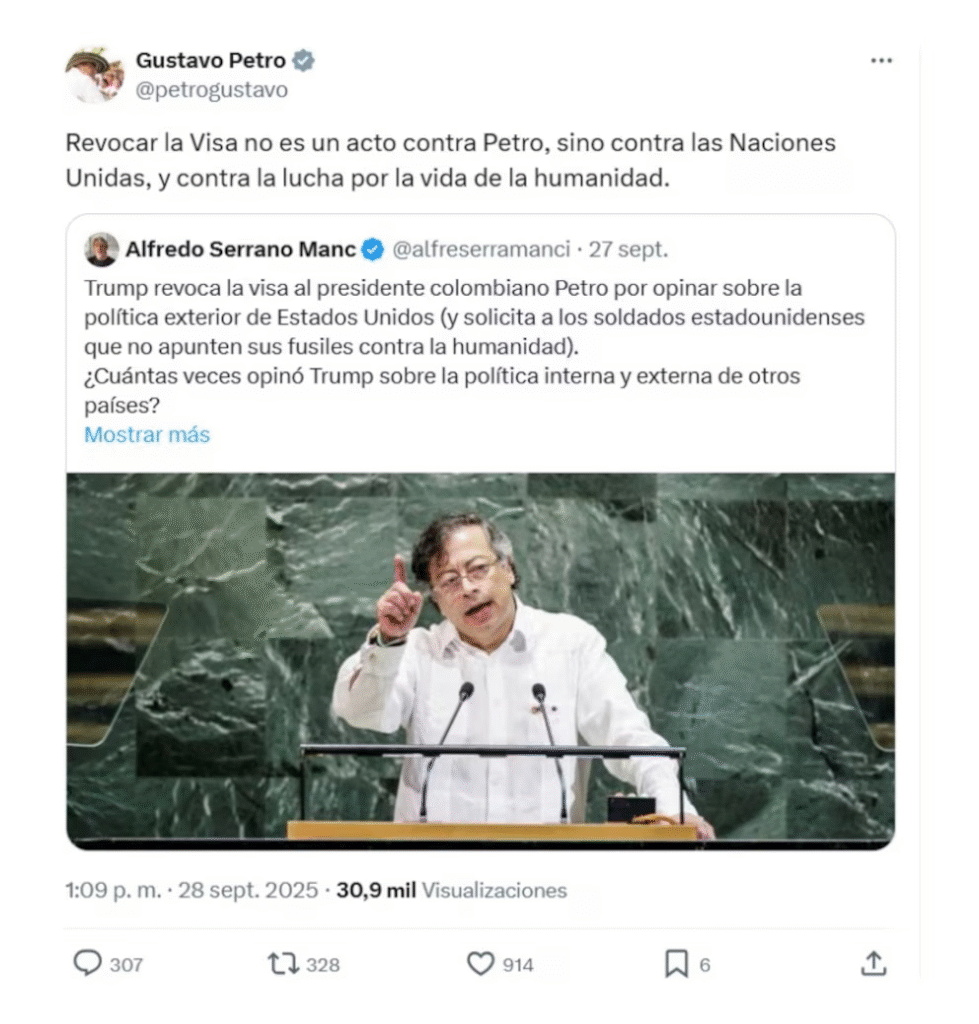Expand quoted tweet with Mostrar más
Viewport: 979px width, 1024px height.
(x=147, y=435)
